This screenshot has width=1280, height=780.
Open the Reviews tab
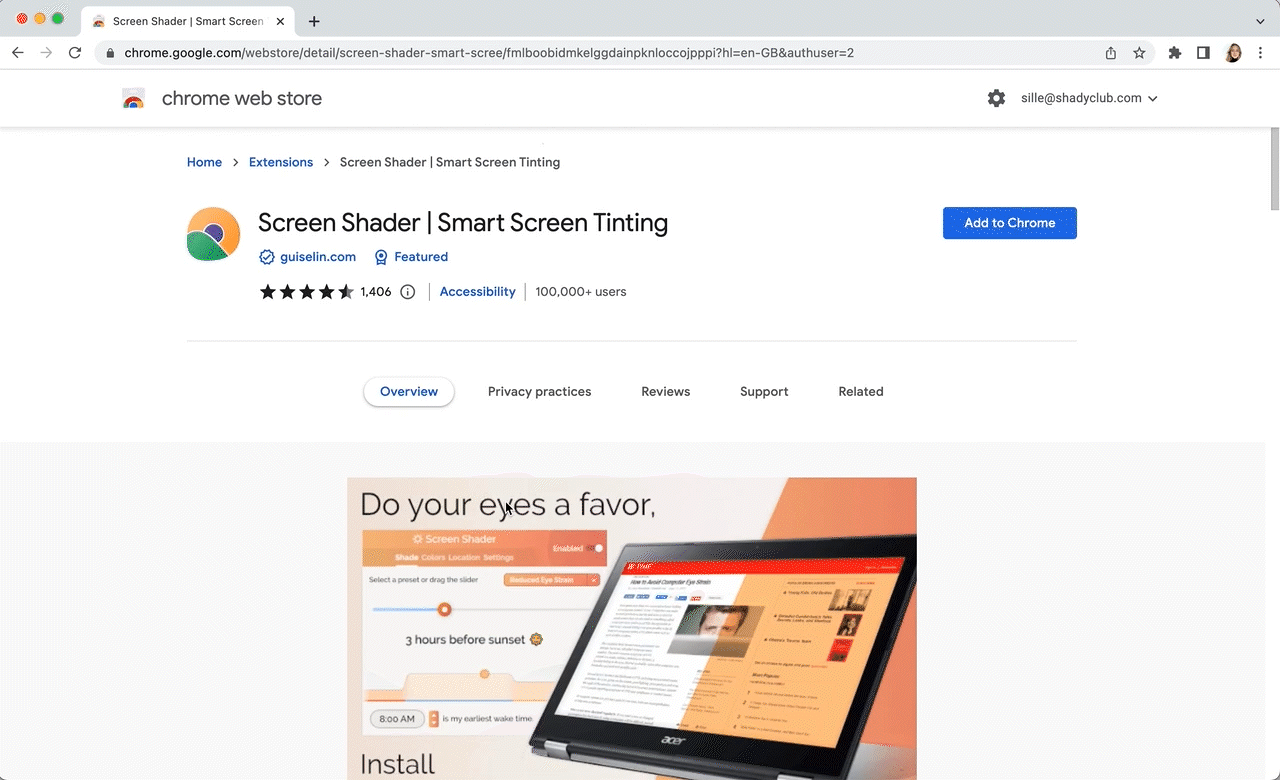pos(666,392)
